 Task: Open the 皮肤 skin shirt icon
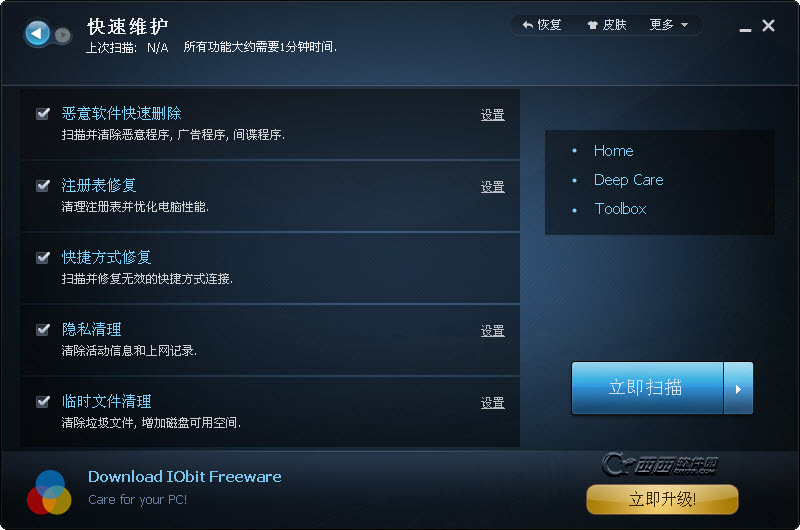592,25
